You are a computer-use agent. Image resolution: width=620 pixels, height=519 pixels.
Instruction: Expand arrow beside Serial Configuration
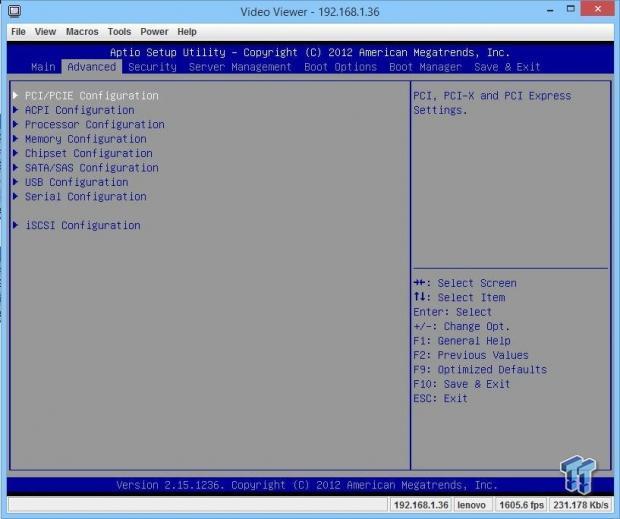click(15, 196)
